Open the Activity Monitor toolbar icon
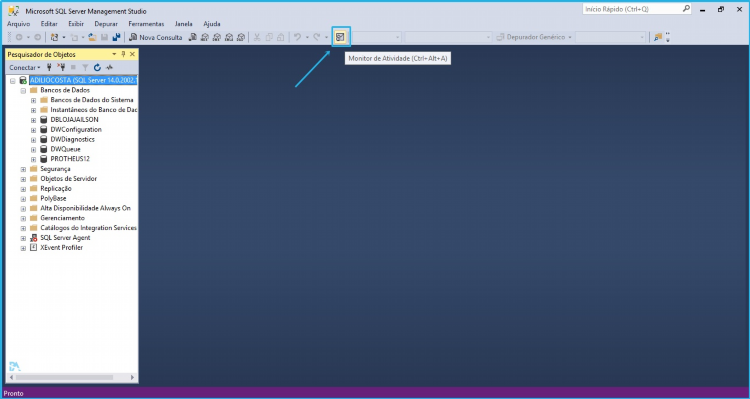 pos(340,37)
